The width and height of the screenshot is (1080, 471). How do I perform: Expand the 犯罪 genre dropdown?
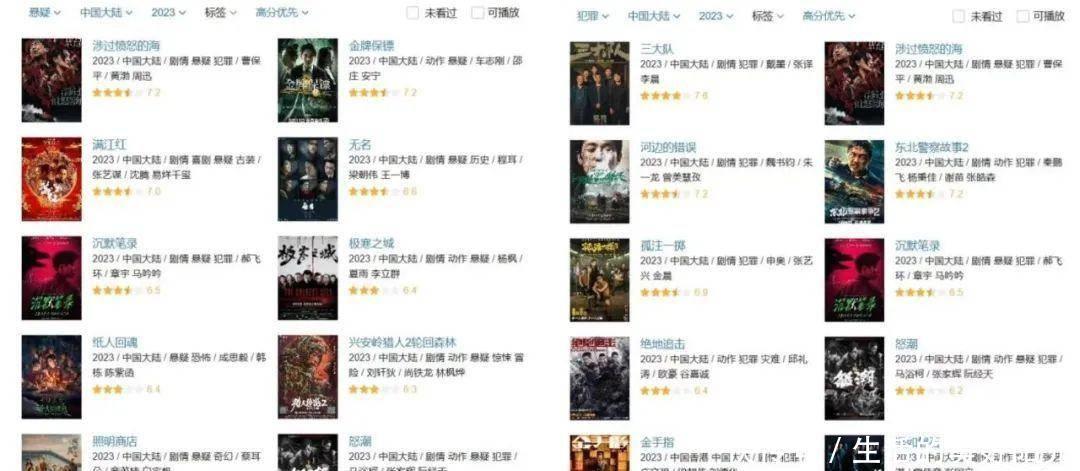[x=592, y=16]
